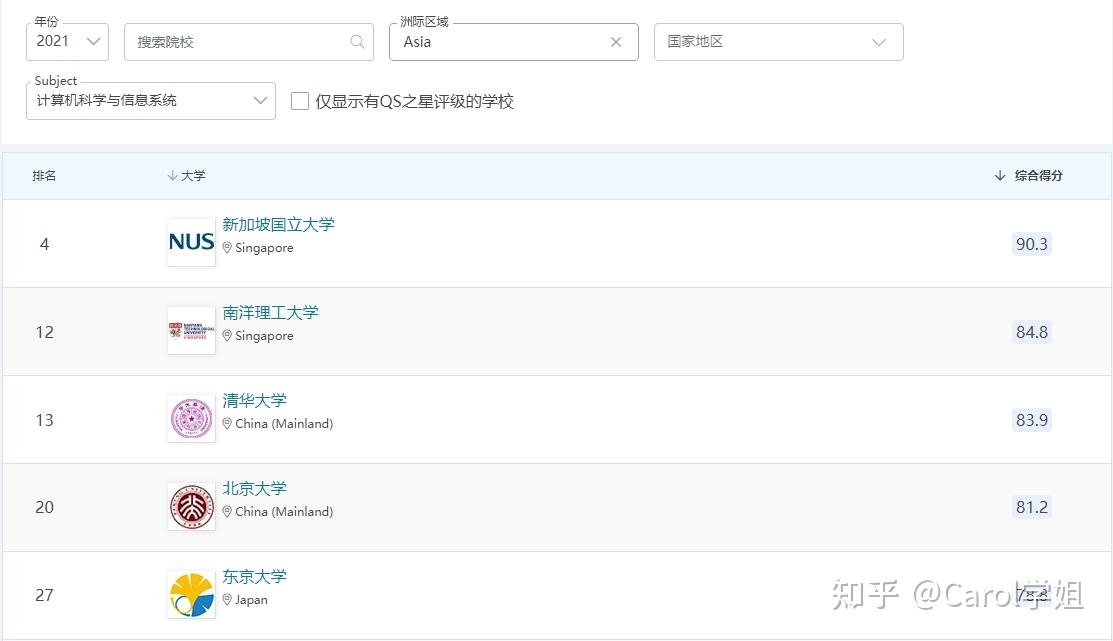
Task: Click the Singapore location text under 新加坡国立大学
Action: [264, 248]
